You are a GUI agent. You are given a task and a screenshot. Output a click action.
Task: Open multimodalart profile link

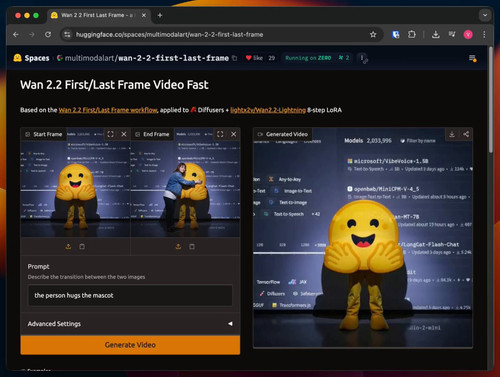pos(89,58)
